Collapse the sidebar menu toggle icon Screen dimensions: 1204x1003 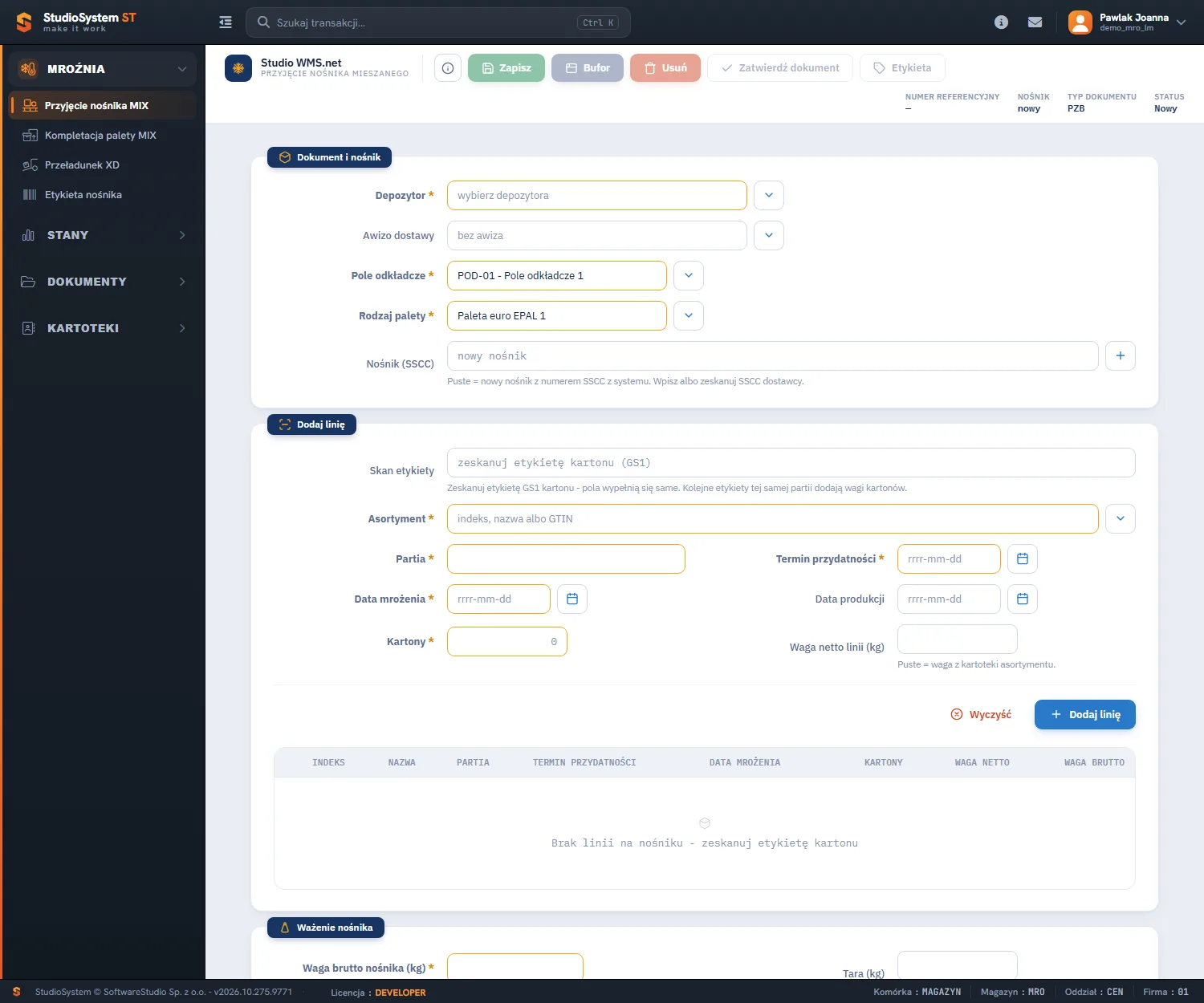point(226,22)
